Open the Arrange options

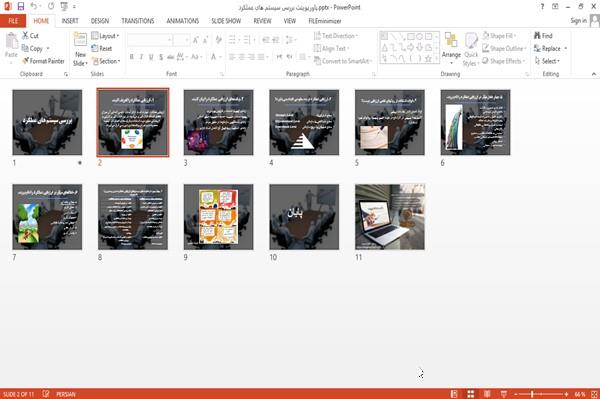(451, 49)
